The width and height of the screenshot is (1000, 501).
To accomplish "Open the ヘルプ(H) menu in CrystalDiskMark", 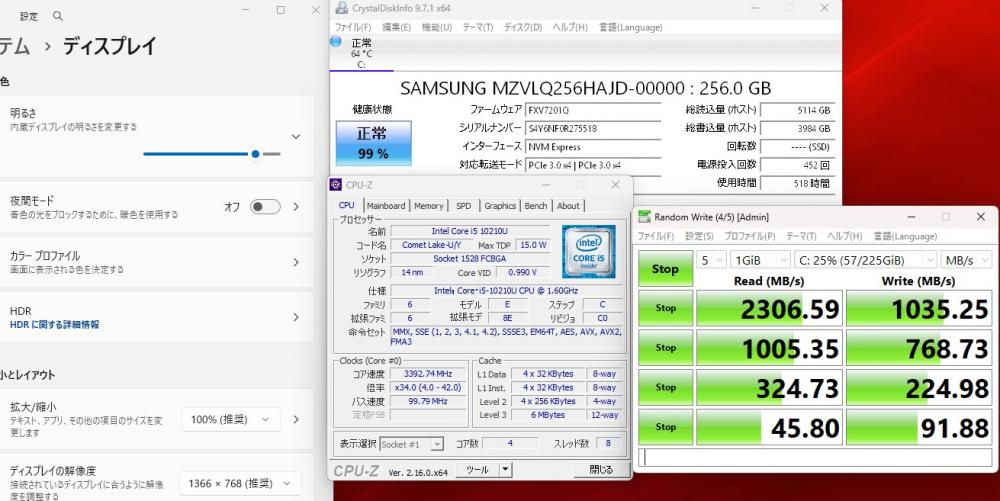I will (844, 236).
